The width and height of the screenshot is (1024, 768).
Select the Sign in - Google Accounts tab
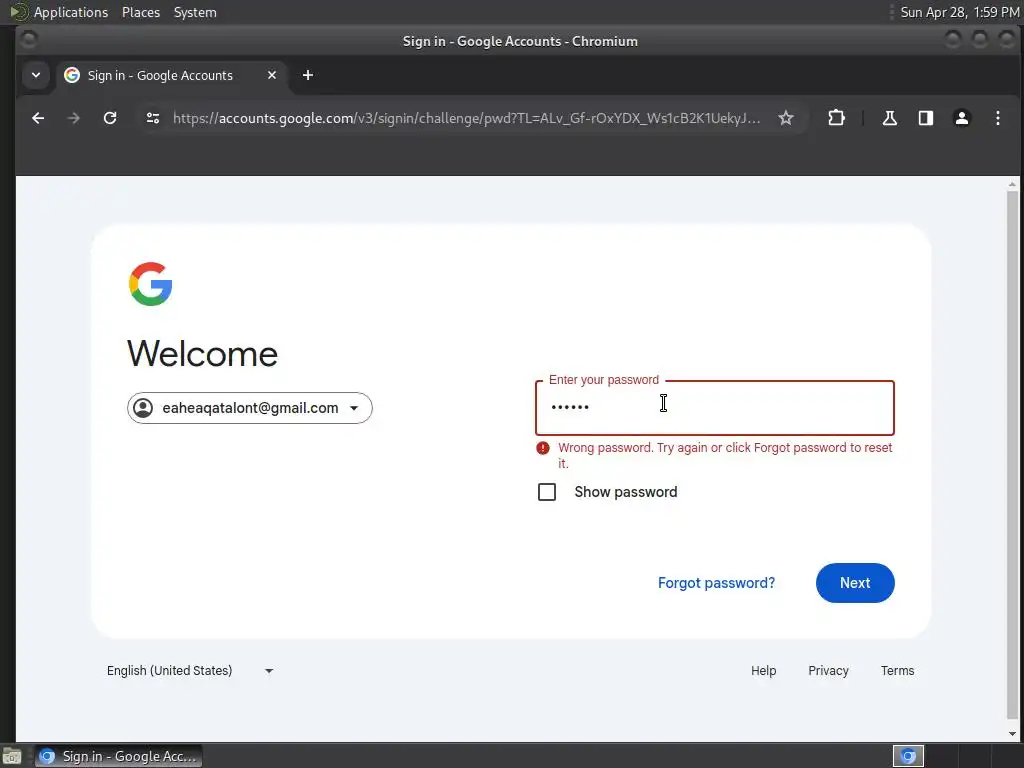pyautogui.click(x=171, y=75)
